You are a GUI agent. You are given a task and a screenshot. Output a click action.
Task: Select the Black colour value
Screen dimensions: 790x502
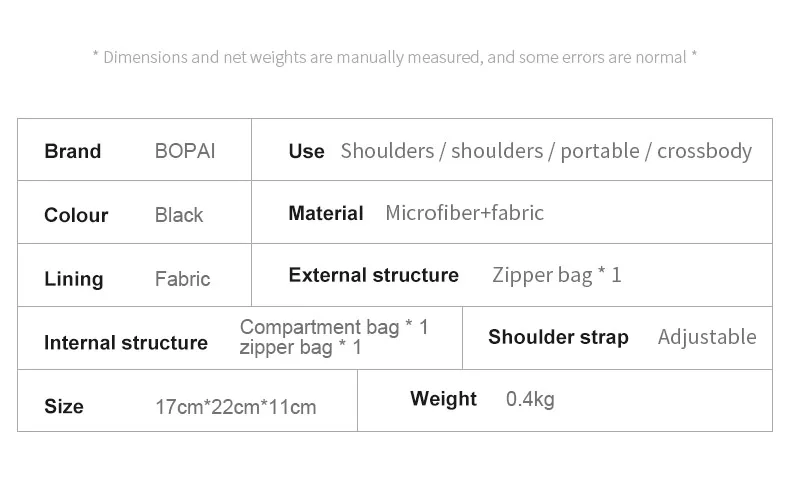[x=179, y=215]
